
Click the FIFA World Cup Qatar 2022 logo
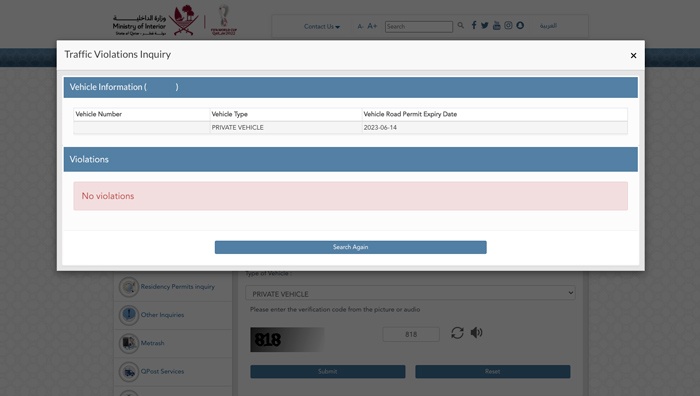coord(224,20)
